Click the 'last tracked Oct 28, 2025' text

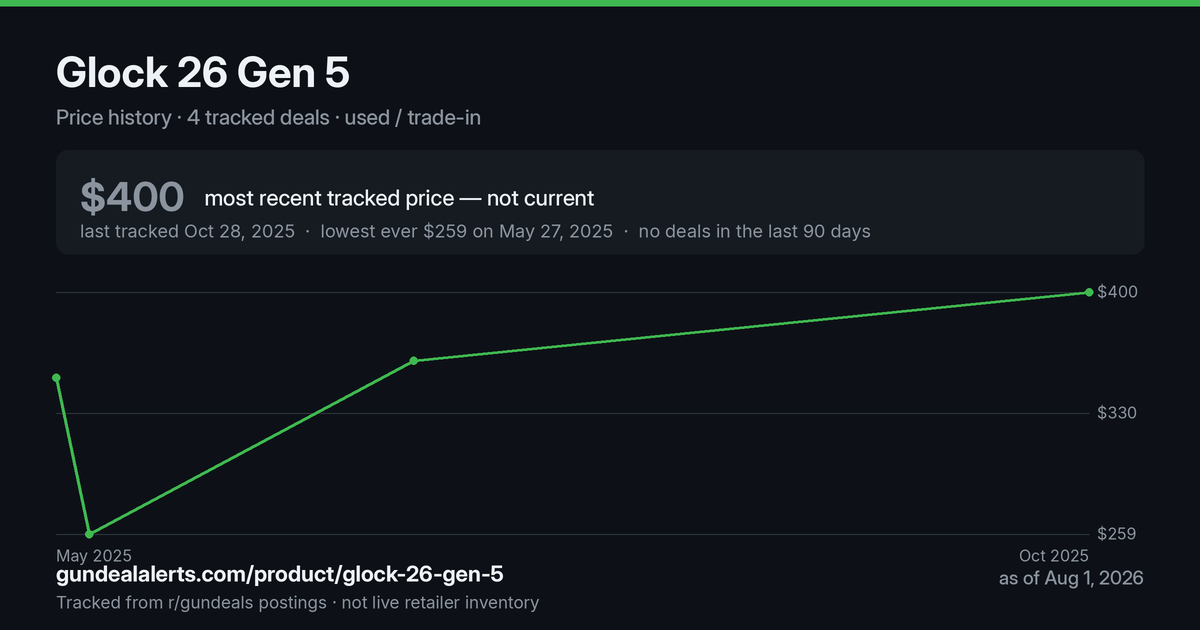(x=187, y=231)
